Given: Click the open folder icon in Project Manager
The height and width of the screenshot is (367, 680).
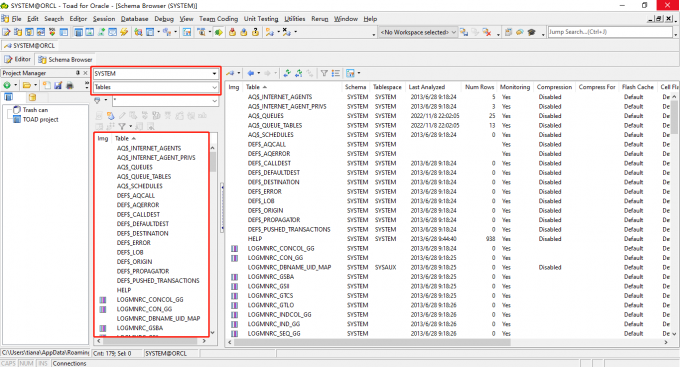Looking at the screenshot, I should 27,85.
